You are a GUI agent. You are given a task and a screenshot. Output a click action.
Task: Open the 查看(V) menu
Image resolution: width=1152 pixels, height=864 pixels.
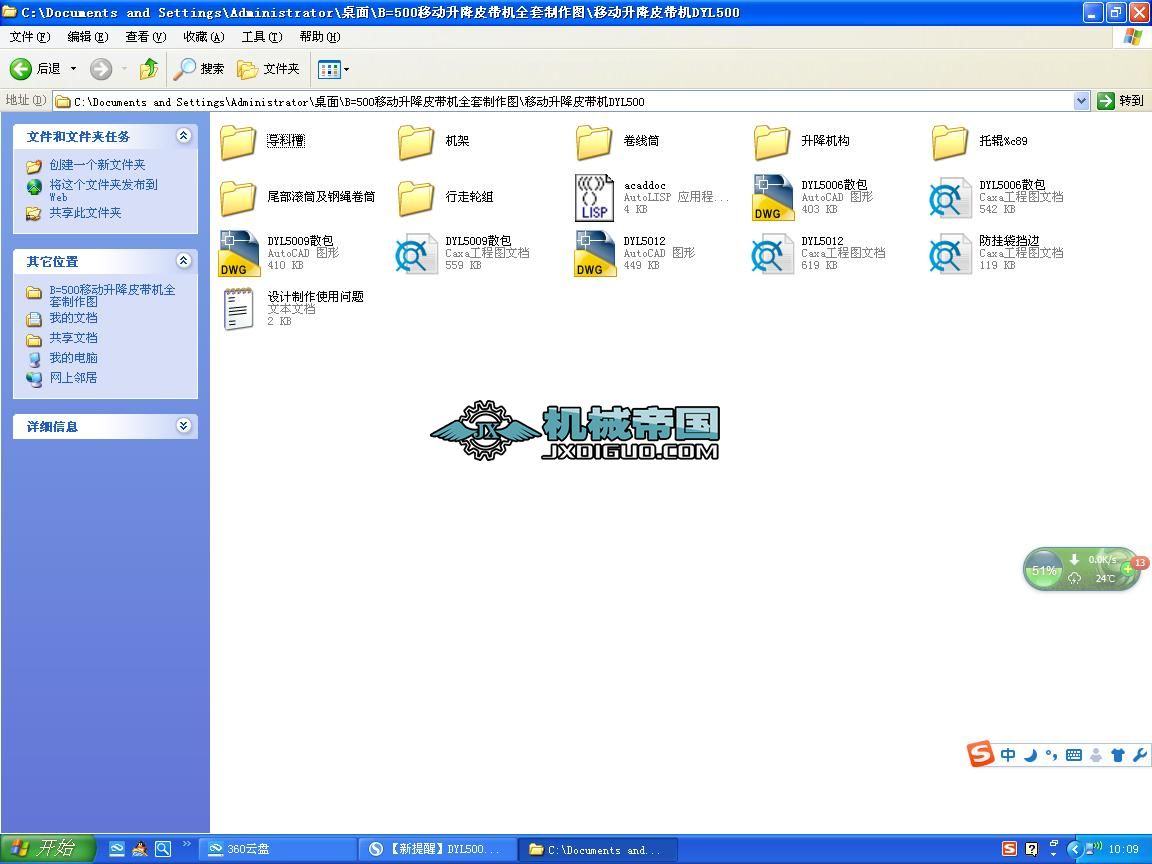(145, 37)
